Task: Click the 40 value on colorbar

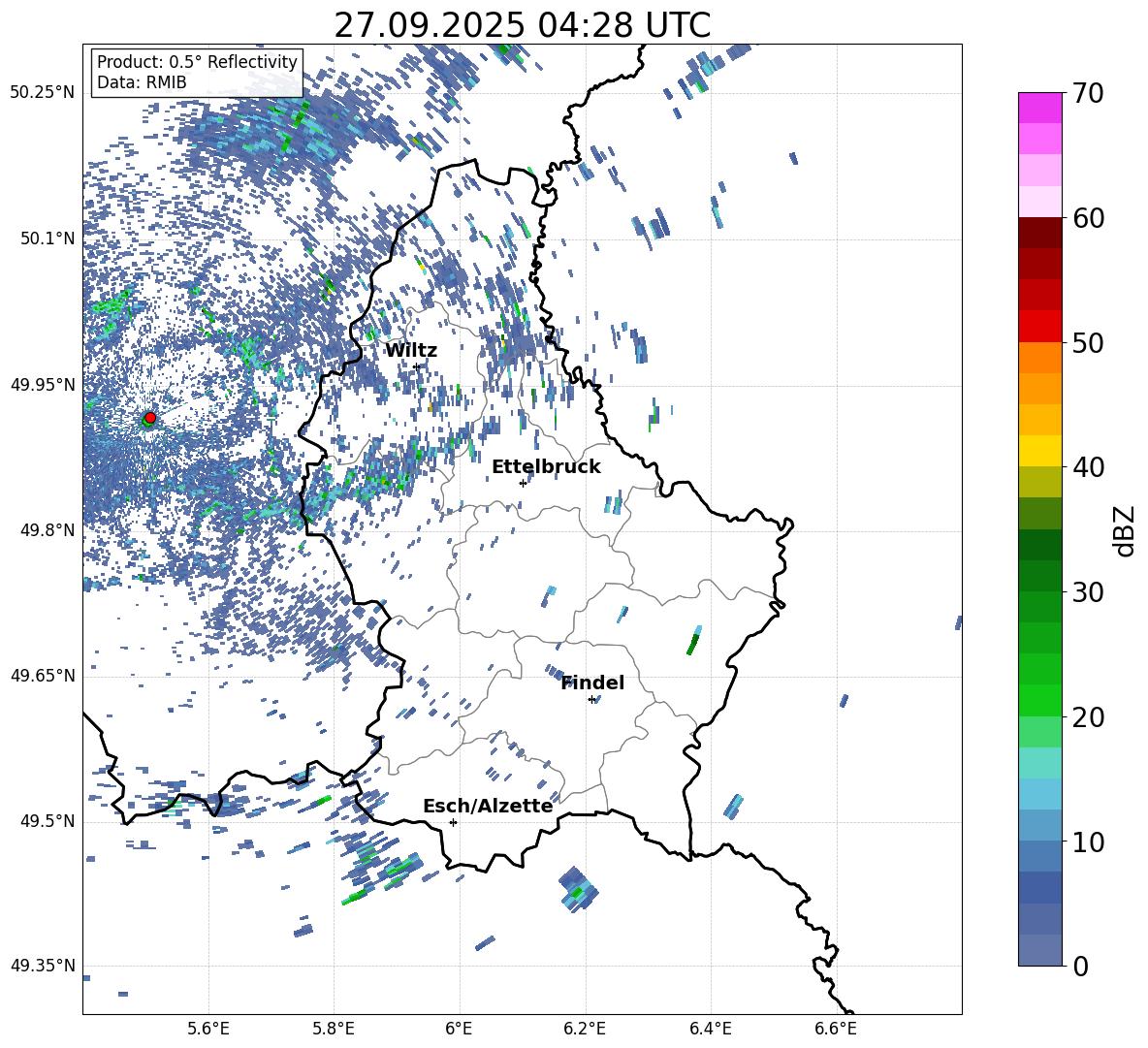Action: coord(1088,467)
